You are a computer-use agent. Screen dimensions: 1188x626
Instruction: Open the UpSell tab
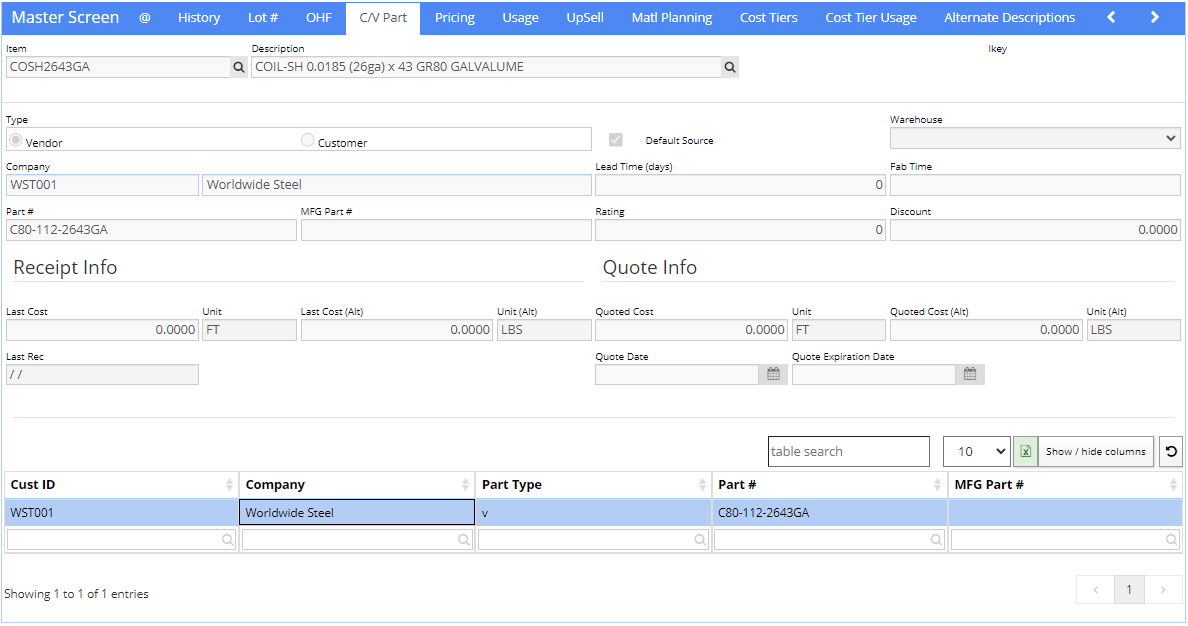585,17
